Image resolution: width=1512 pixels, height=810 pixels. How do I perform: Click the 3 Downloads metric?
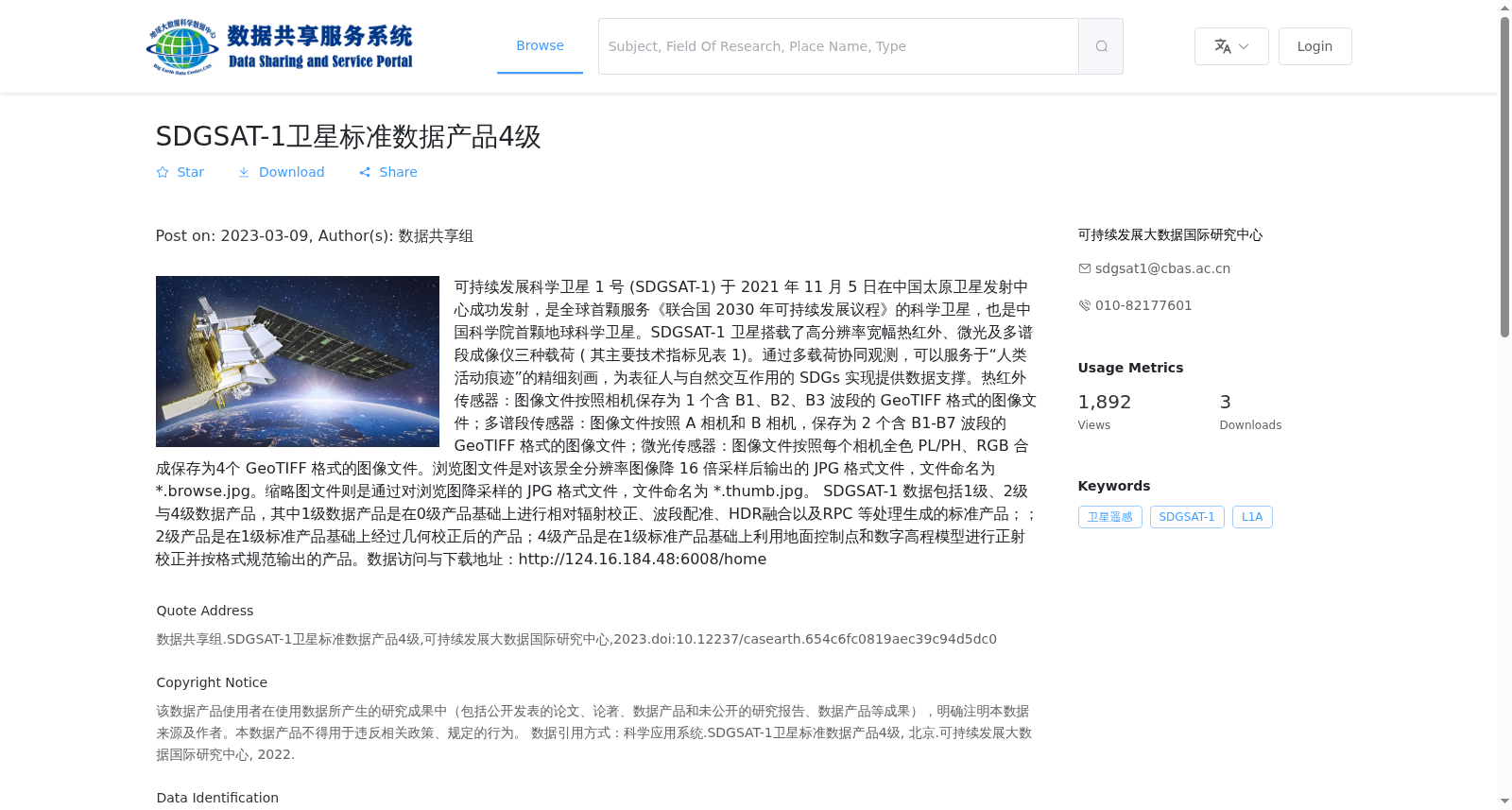coord(1250,412)
